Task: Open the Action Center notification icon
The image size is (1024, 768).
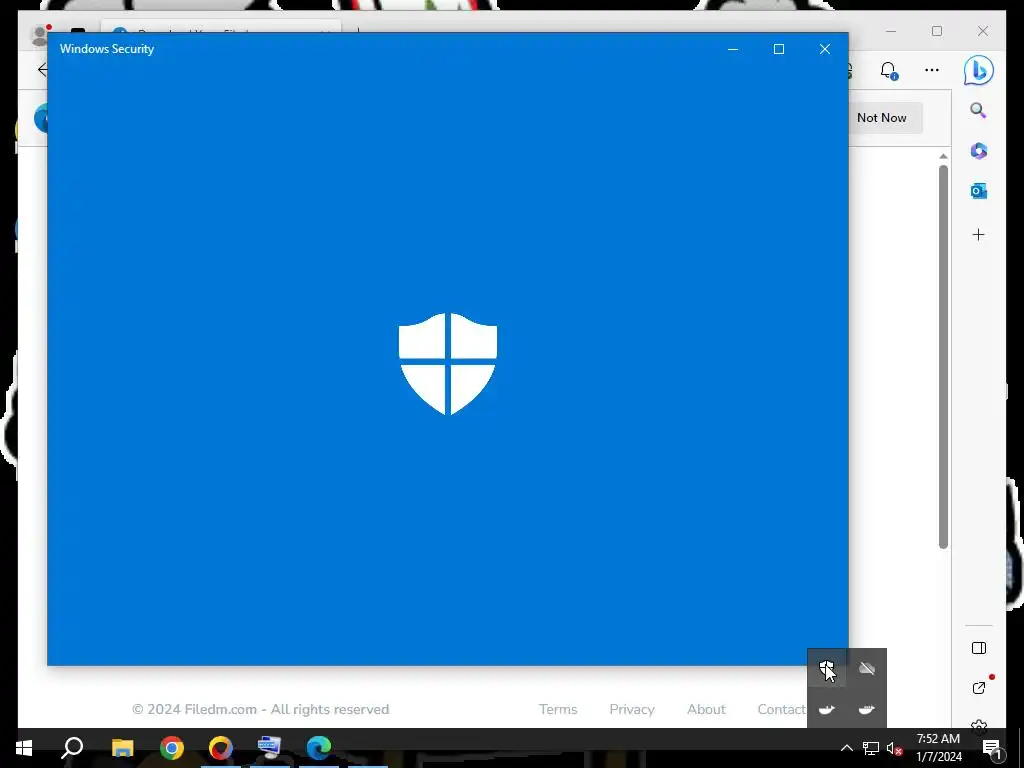Action: 992,748
